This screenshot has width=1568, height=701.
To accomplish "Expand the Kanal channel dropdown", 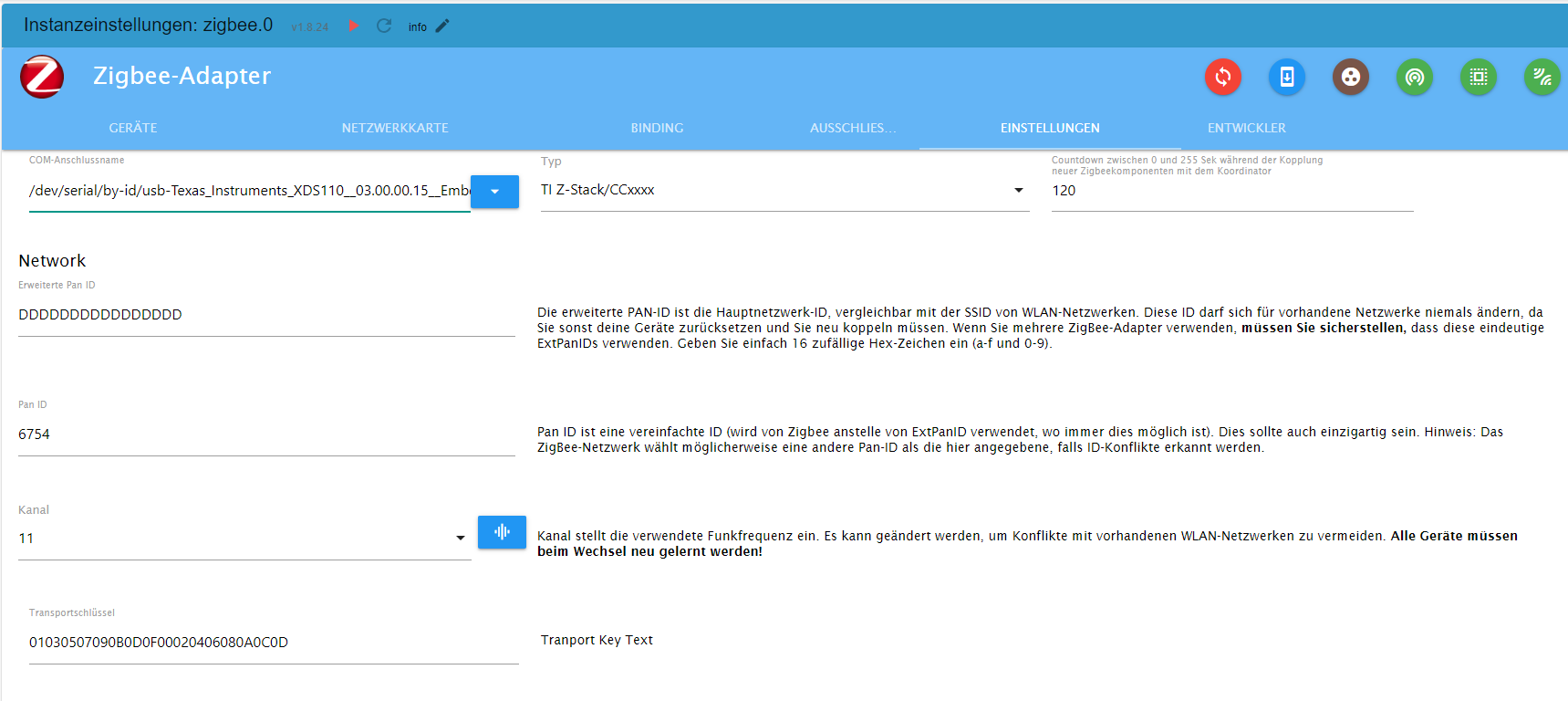I will (244, 539).
